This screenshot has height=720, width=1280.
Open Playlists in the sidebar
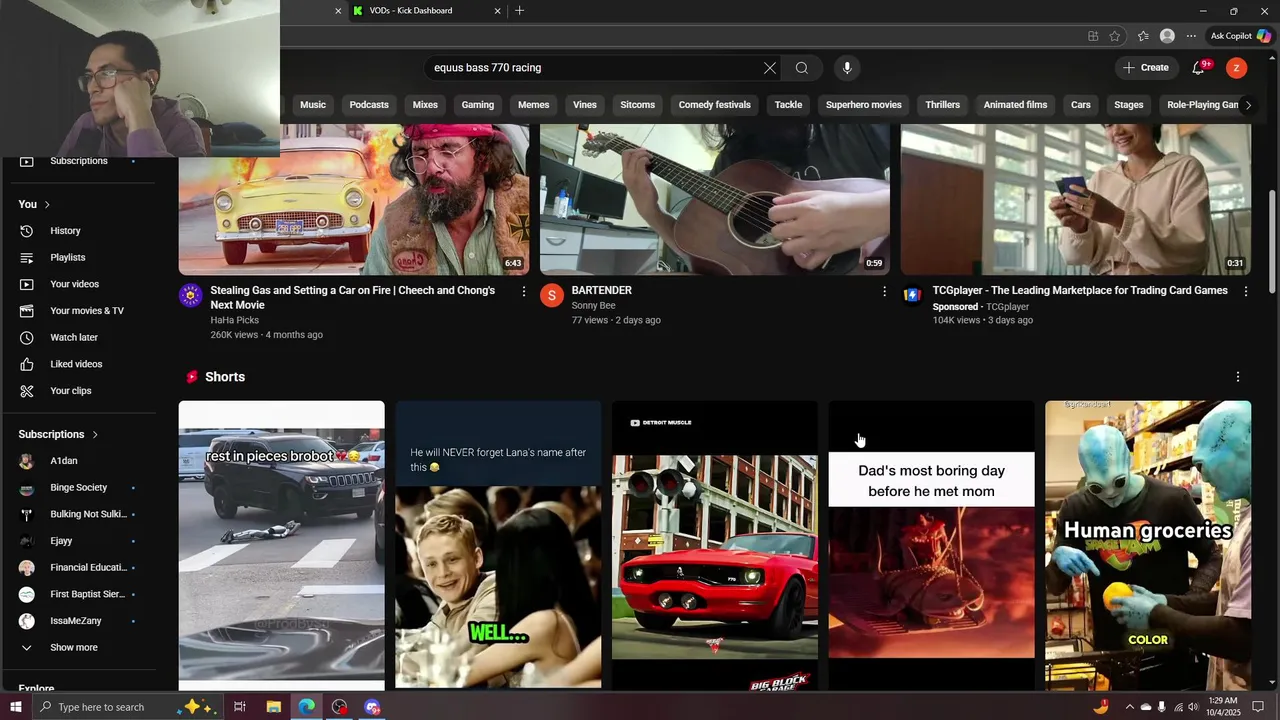78,258
